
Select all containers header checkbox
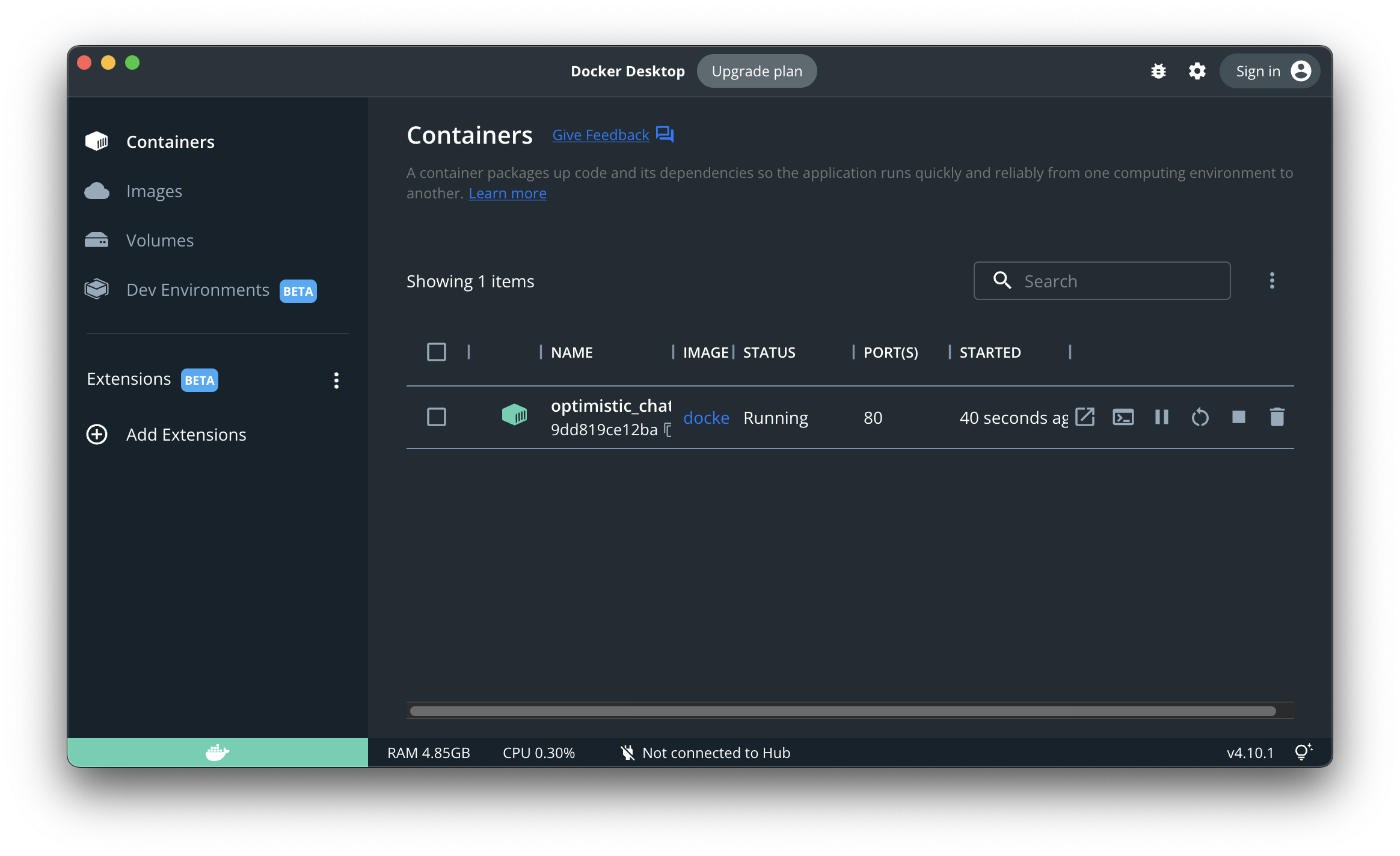(x=437, y=352)
